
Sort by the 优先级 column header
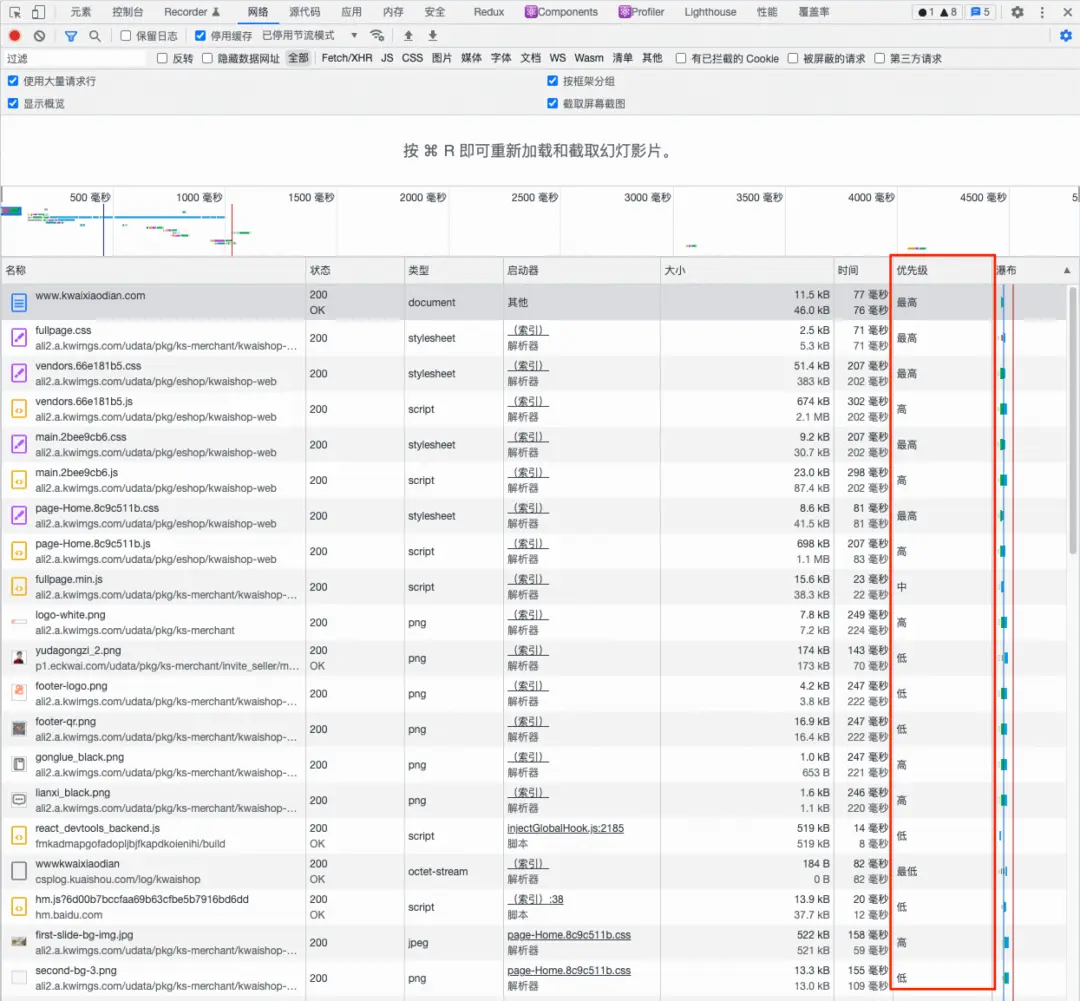[x=942, y=270]
